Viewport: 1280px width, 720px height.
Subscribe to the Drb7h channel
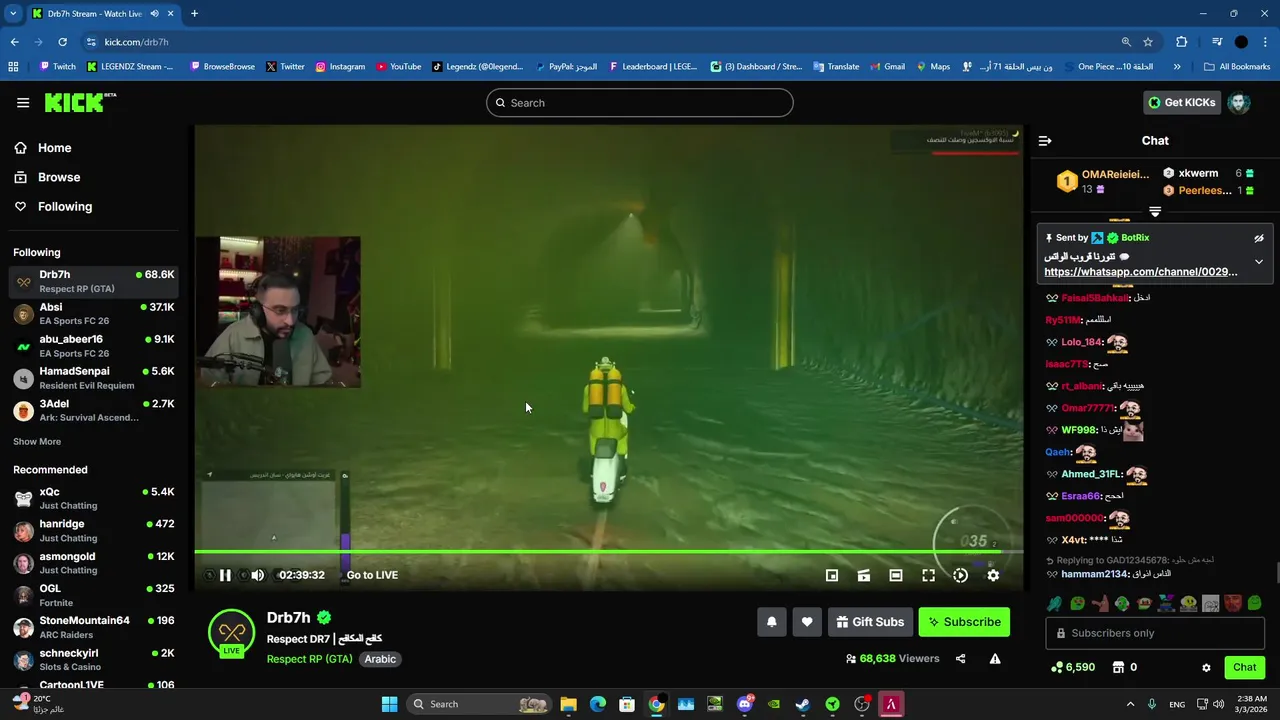[x=964, y=622]
